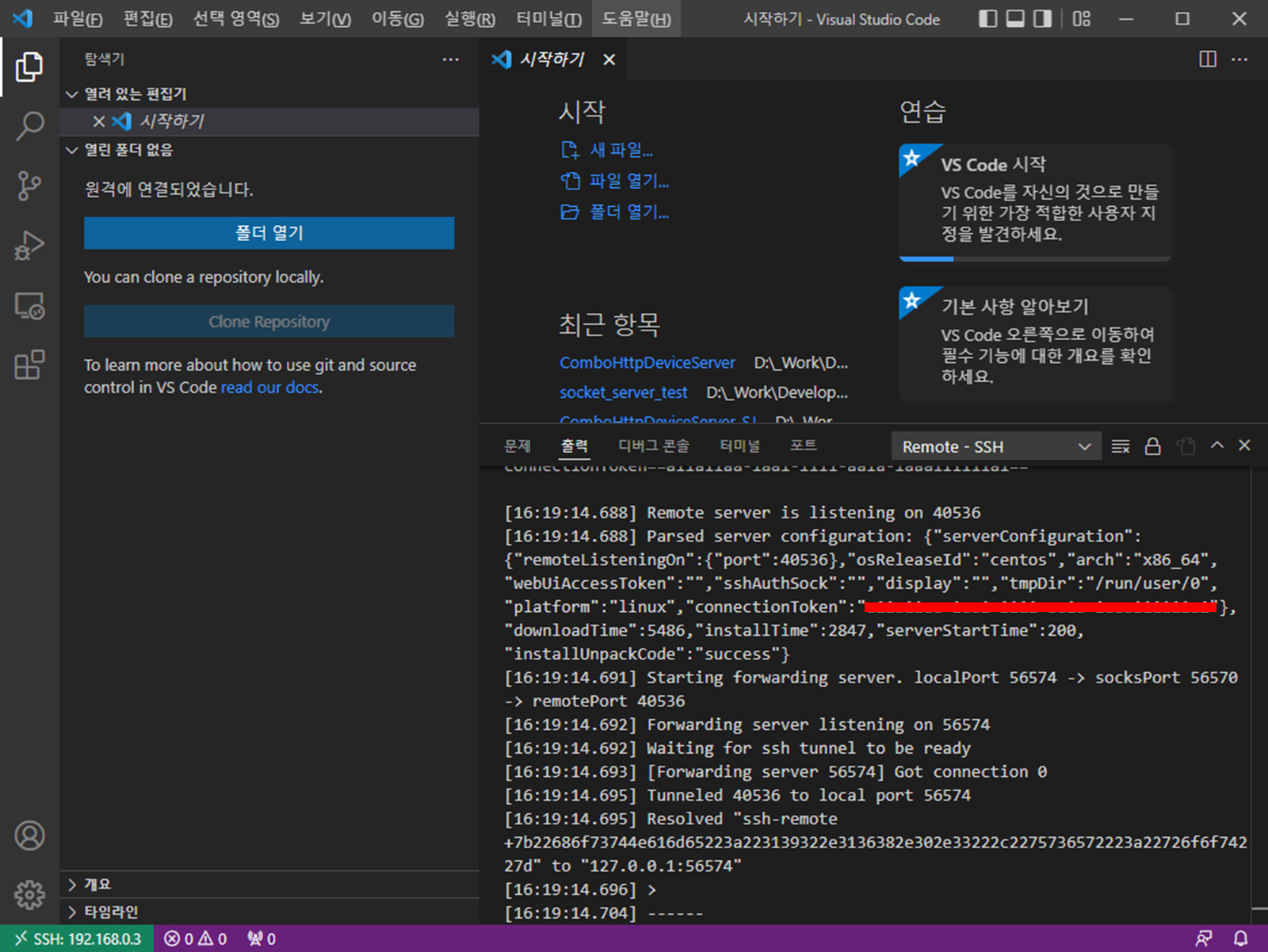Open the 파일(F) menu

[78, 18]
